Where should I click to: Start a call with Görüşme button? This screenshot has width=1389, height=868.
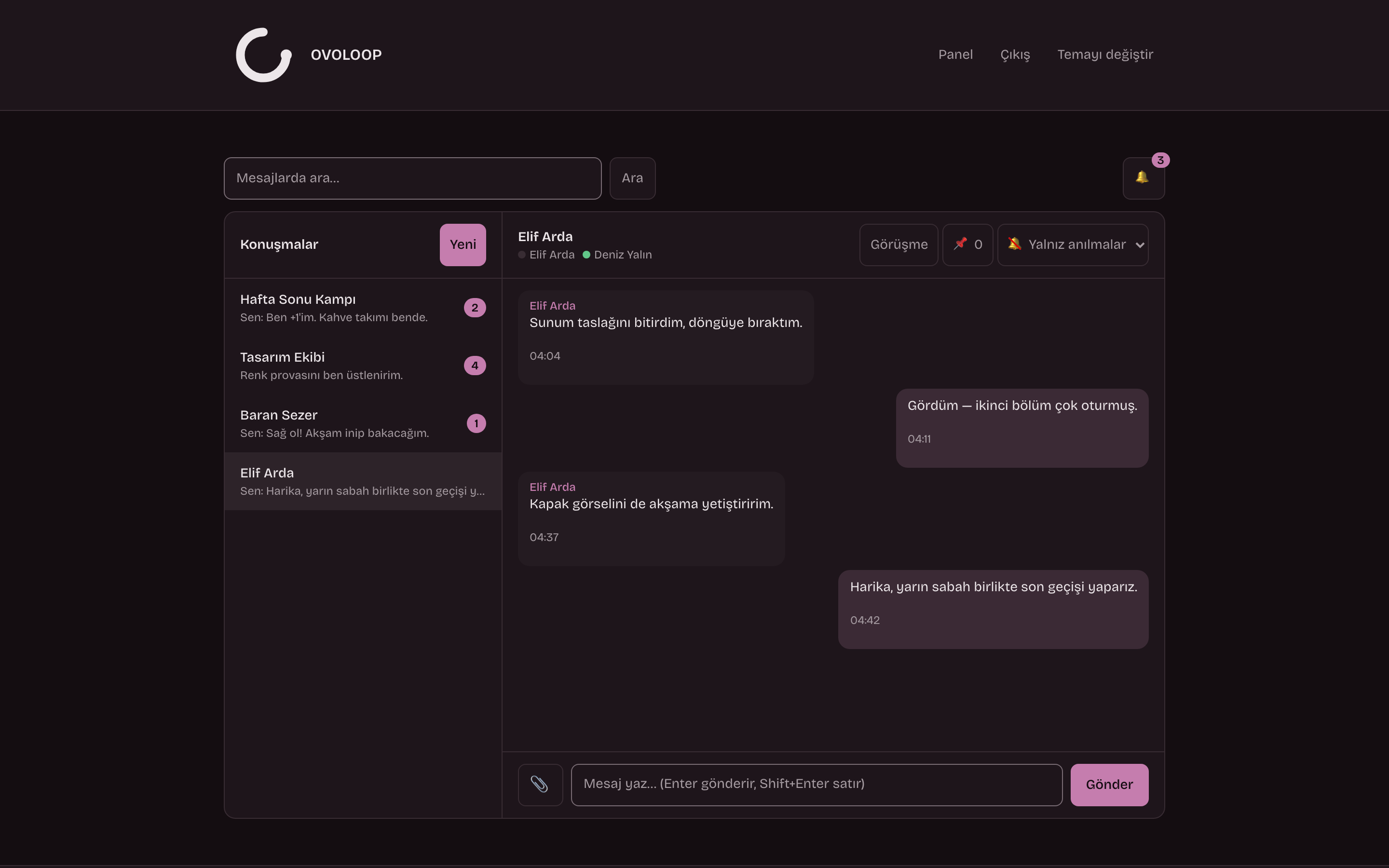click(898, 244)
